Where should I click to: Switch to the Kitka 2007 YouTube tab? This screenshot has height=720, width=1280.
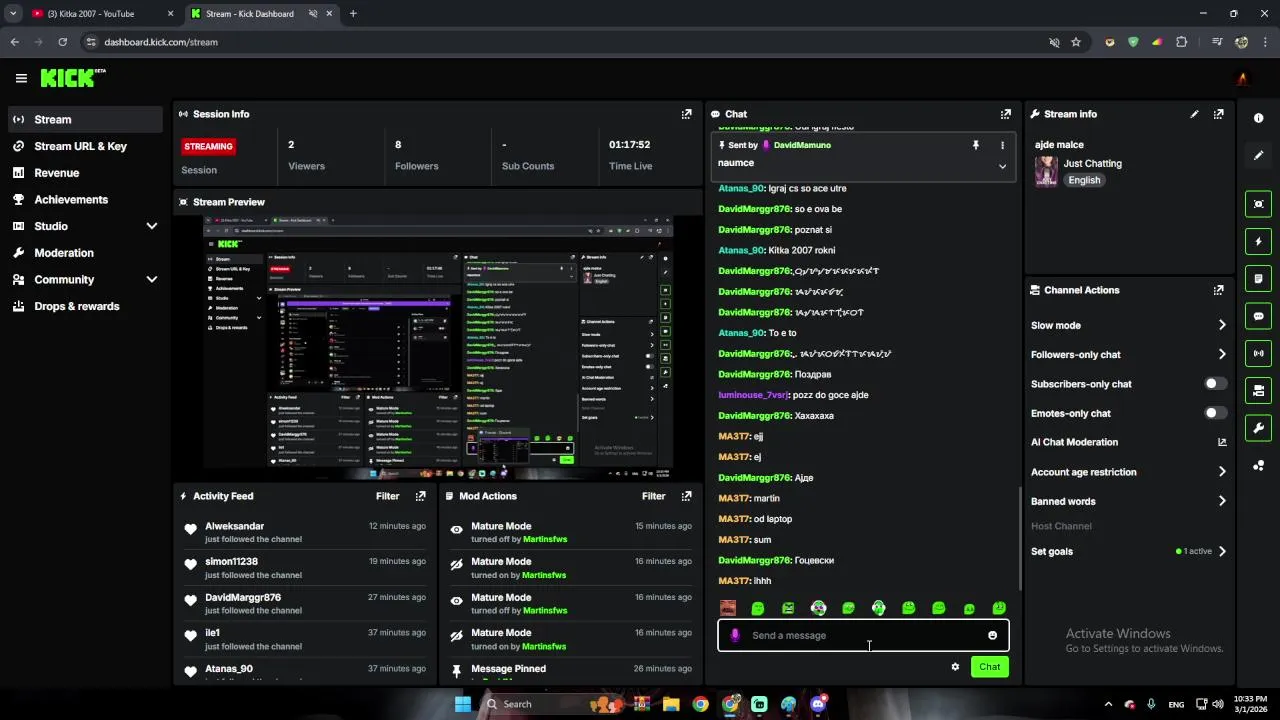pos(100,14)
